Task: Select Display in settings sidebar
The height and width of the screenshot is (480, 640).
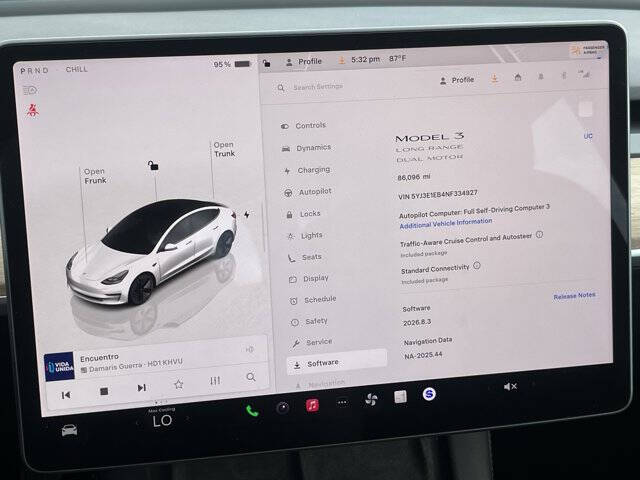Action: pyautogui.click(x=309, y=279)
